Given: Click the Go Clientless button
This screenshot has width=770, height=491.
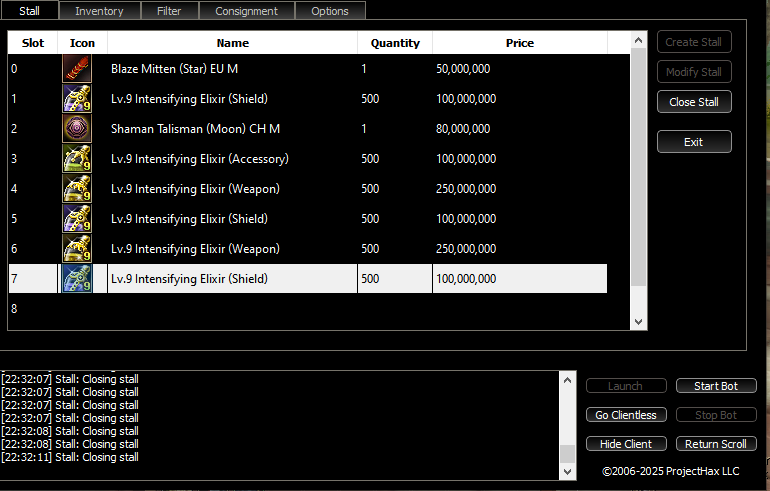Looking at the screenshot, I should 626,415.
